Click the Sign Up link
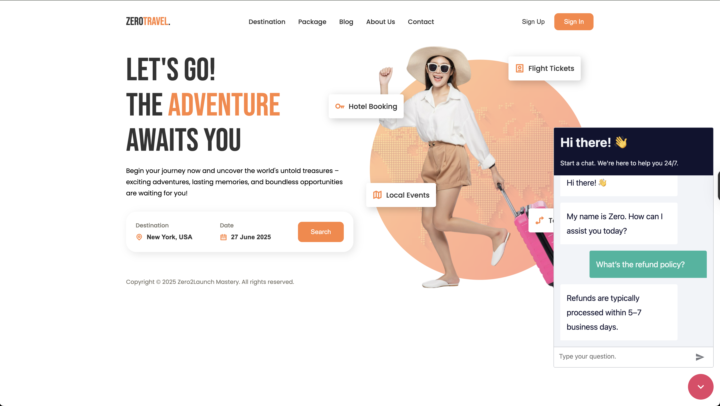Viewport: 720px width, 406px height. point(533,22)
